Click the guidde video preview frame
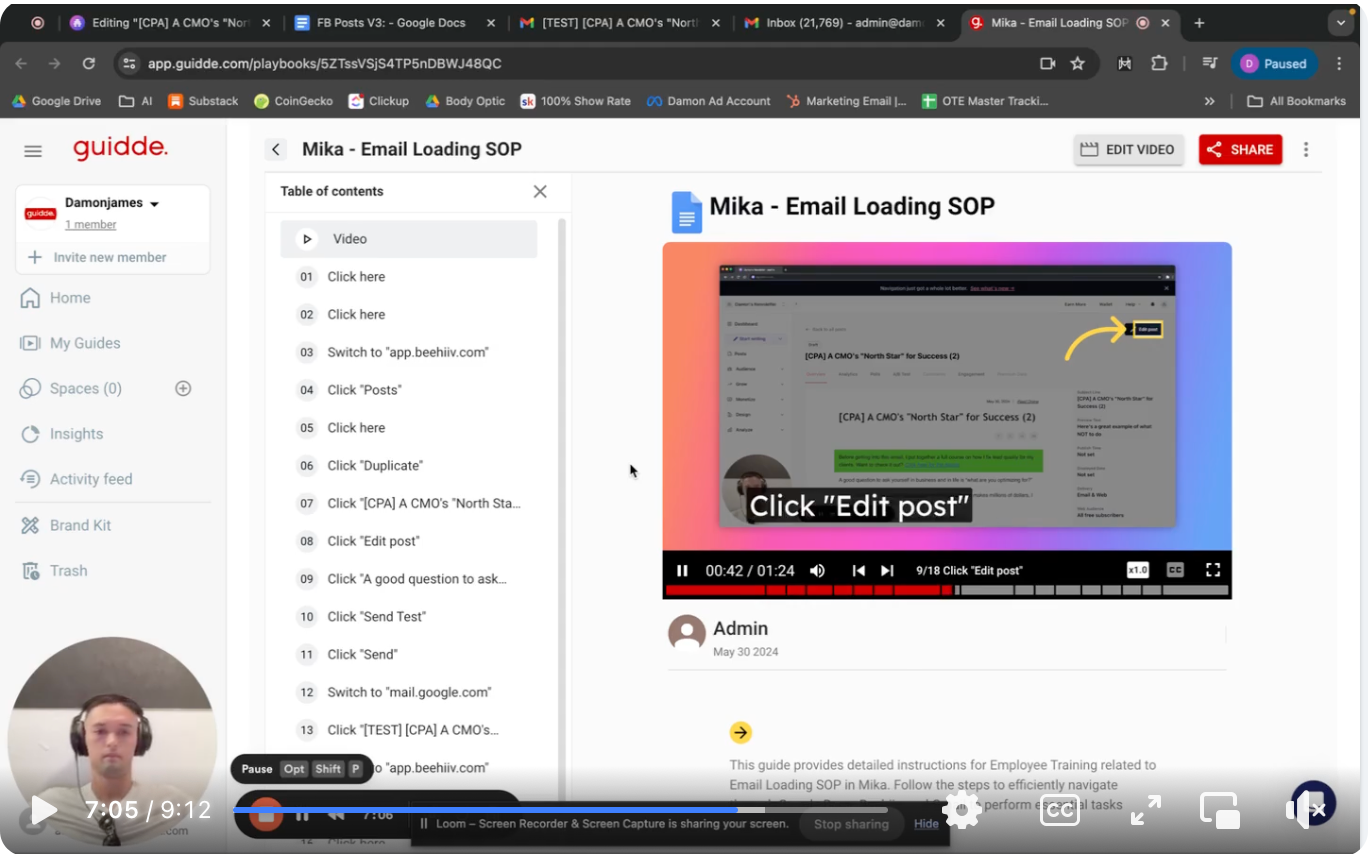 [x=947, y=396]
